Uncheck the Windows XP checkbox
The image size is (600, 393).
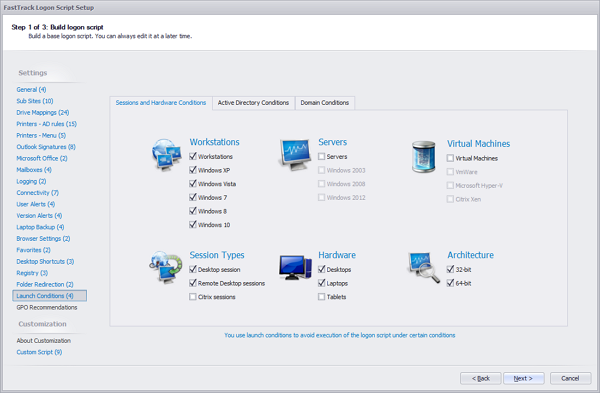tap(193, 170)
